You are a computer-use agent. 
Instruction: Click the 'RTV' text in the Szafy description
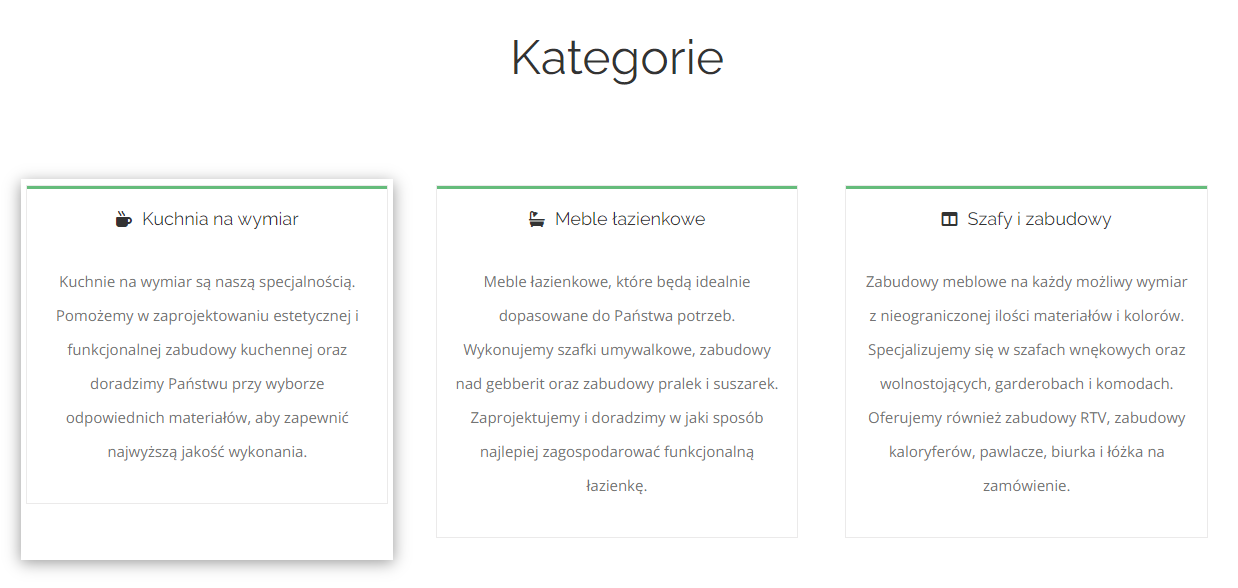click(1094, 418)
